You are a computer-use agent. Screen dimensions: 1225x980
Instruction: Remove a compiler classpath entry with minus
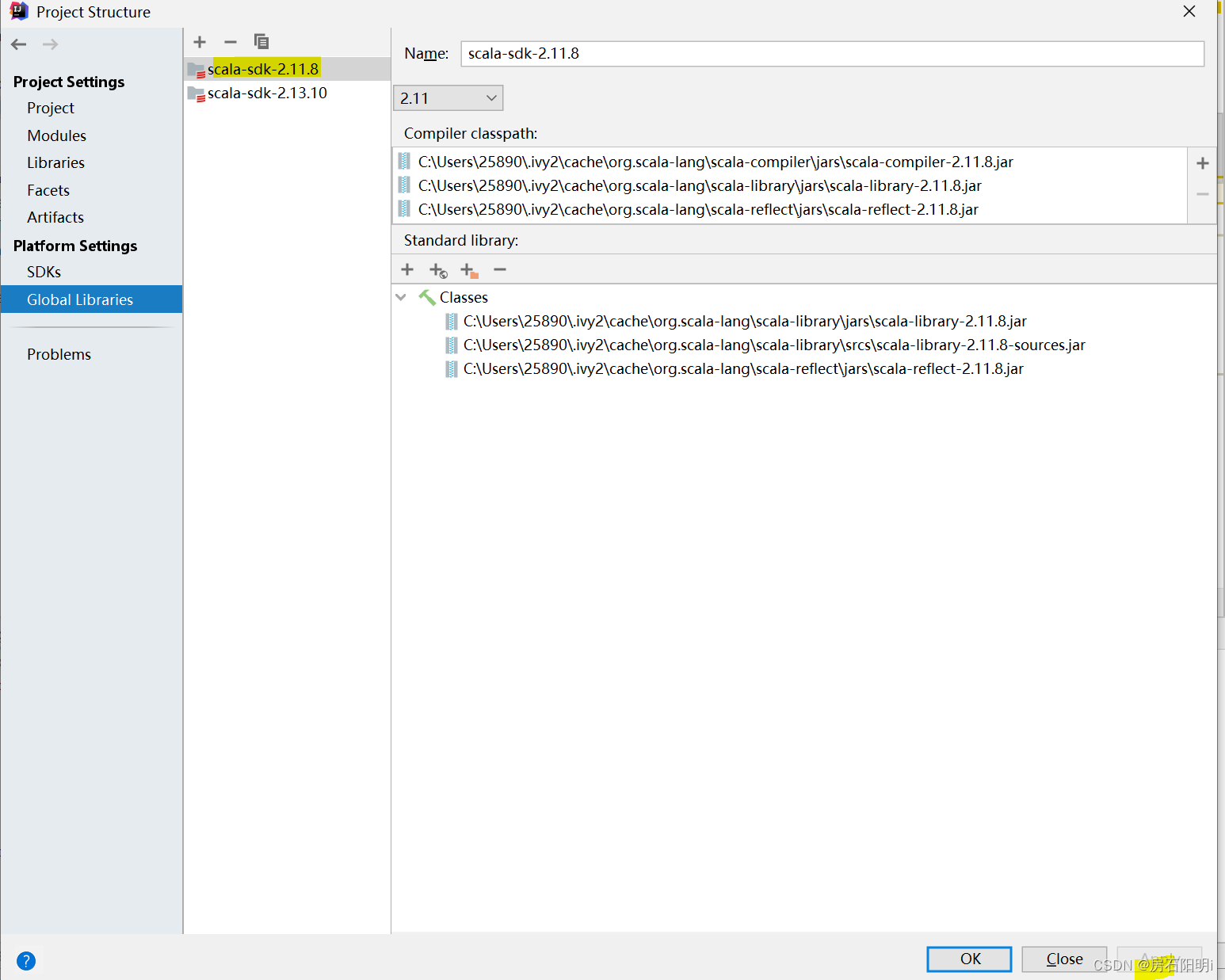pos(1202,193)
